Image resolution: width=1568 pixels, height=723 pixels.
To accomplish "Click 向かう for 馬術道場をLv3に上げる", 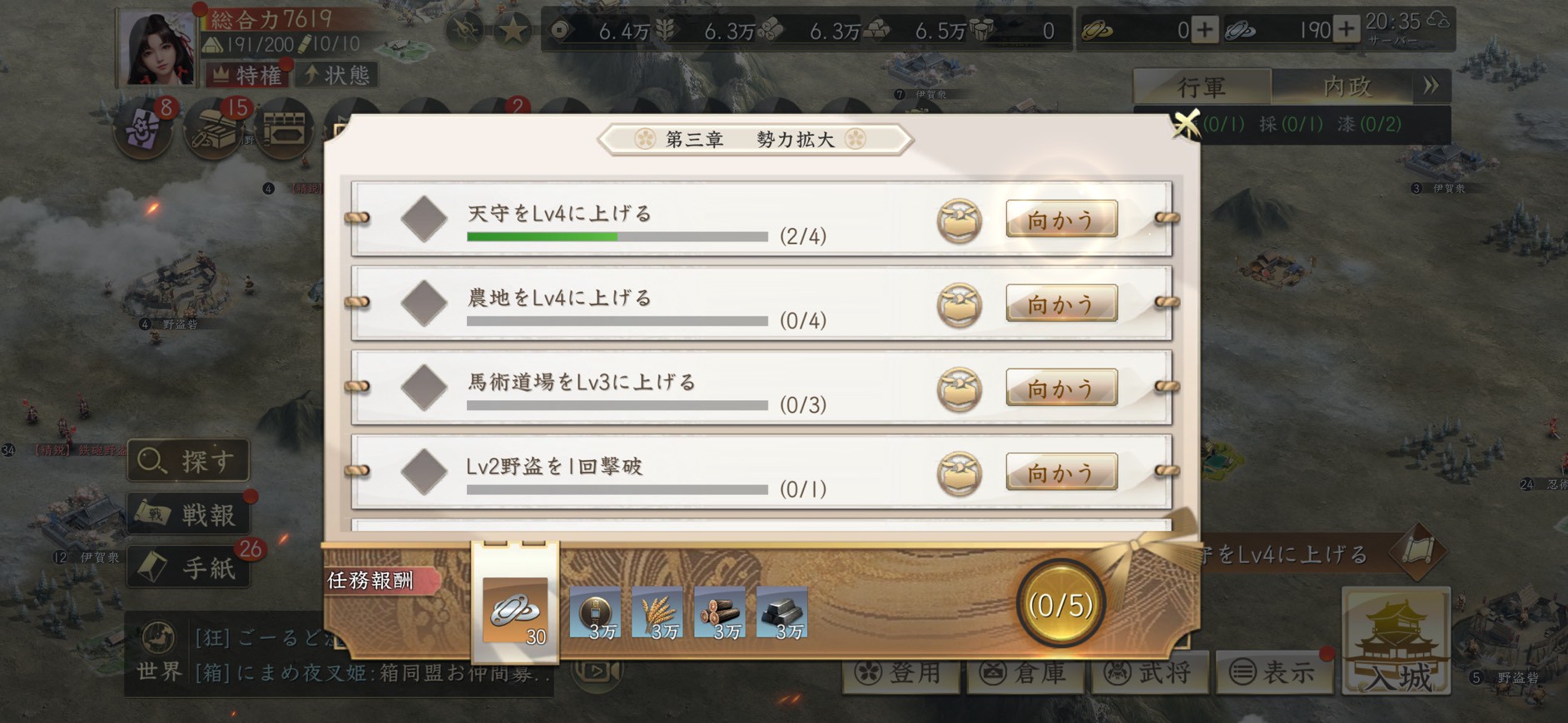I will pyautogui.click(x=1061, y=388).
